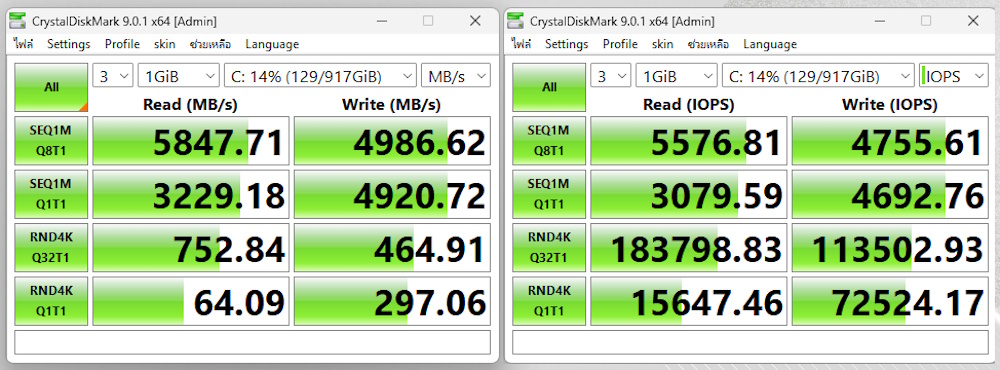The height and width of the screenshot is (370, 1000).
Task: Open drive C: selector in left window
Action: [320, 76]
